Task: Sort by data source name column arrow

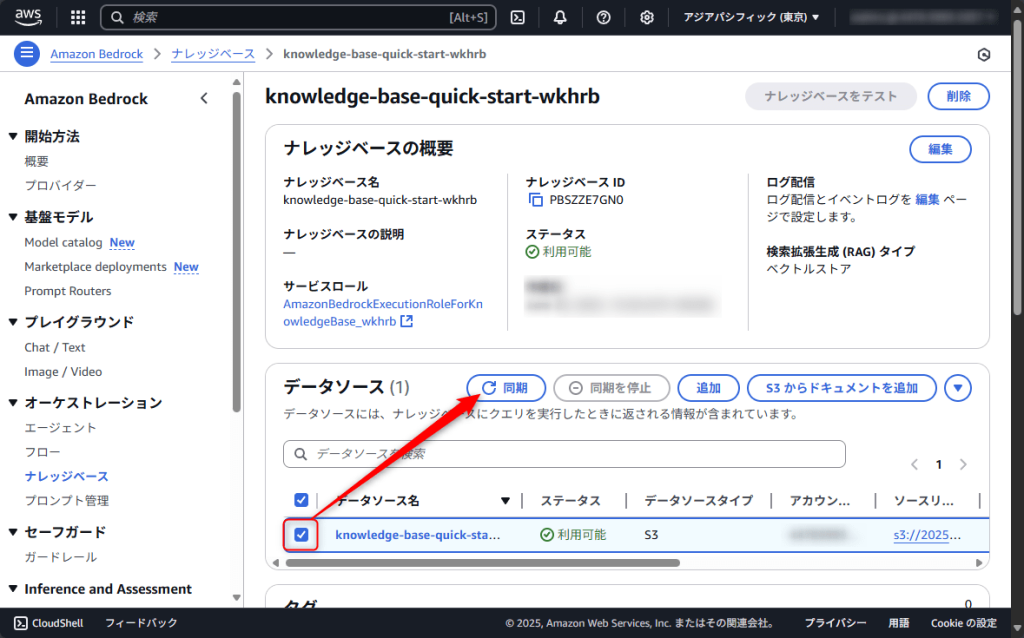Action: [x=505, y=501]
